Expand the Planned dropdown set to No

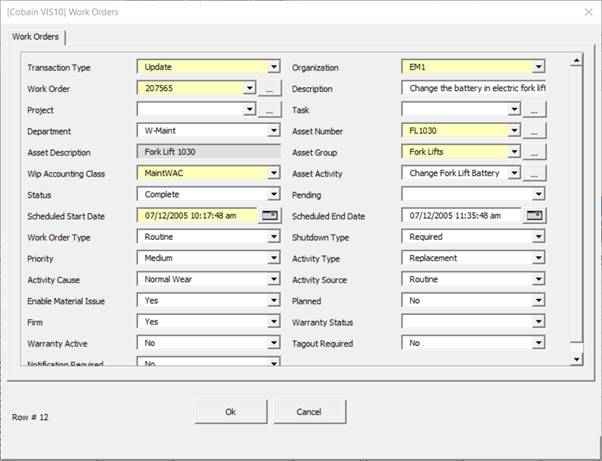tap(539, 300)
